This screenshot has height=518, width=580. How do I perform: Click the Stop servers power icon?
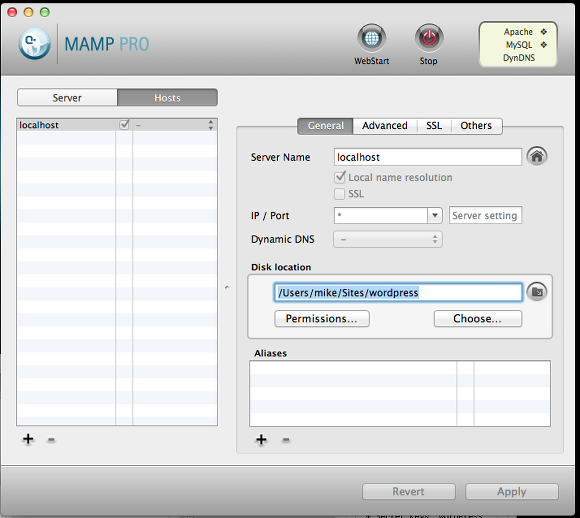[429, 38]
